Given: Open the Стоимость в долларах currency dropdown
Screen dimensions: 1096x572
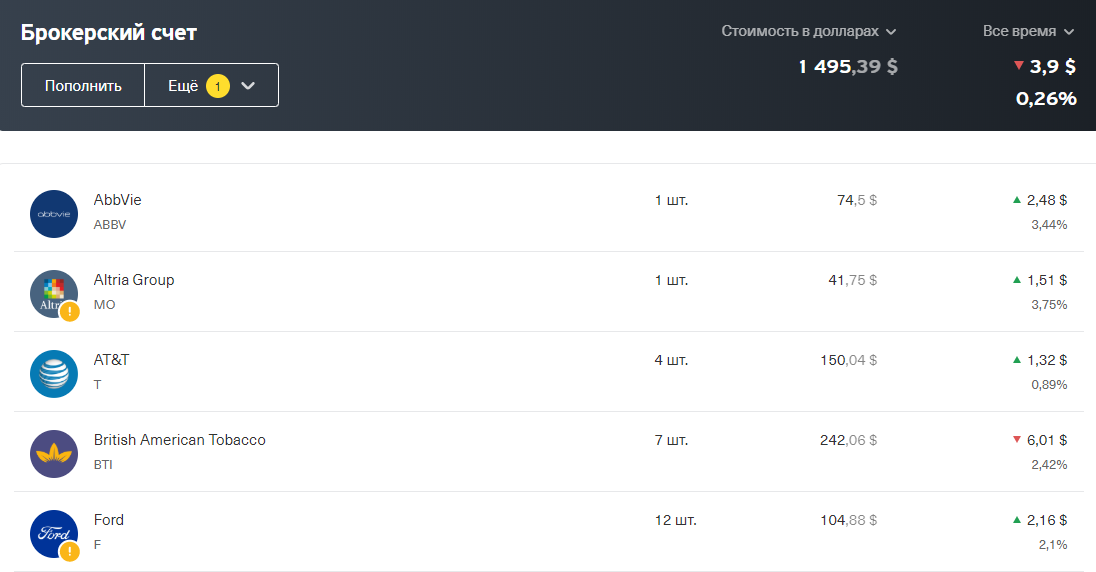Looking at the screenshot, I should click(x=808, y=31).
